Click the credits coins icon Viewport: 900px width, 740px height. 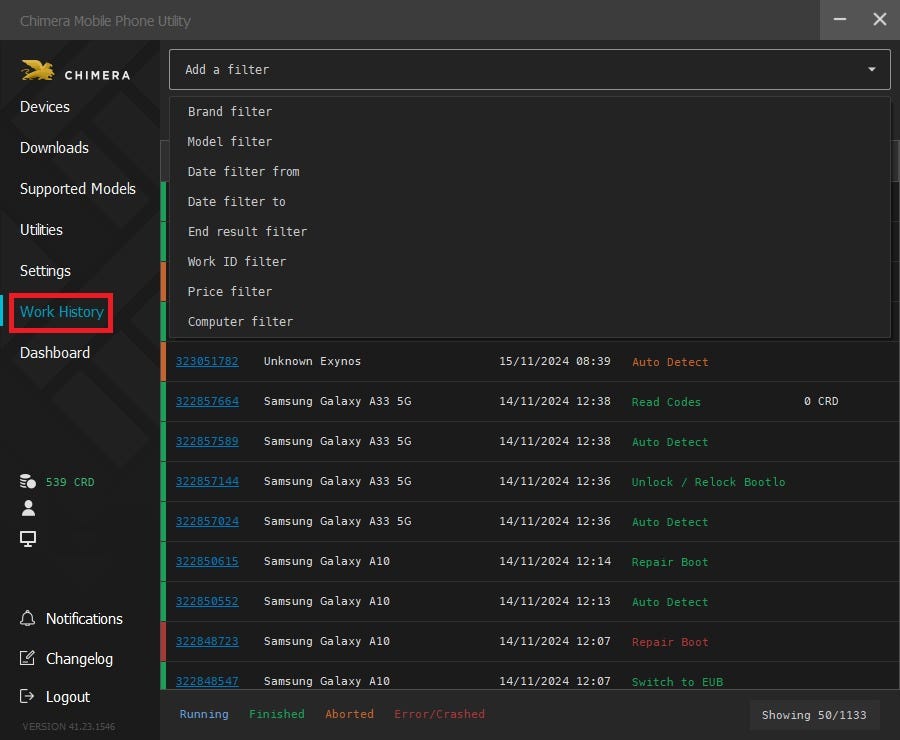(x=28, y=482)
